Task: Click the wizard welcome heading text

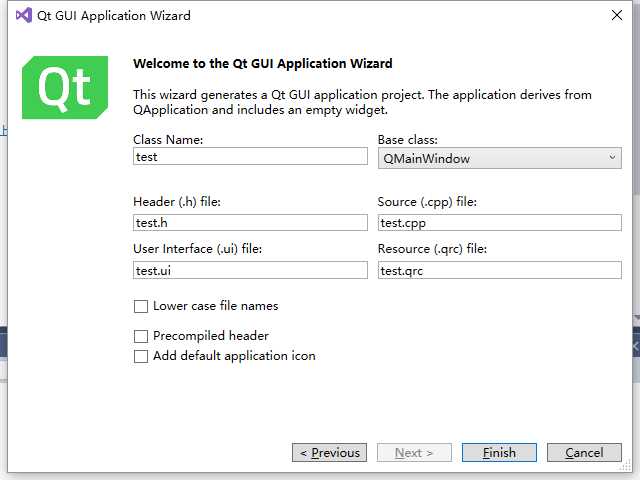Action: pyautogui.click(x=263, y=64)
